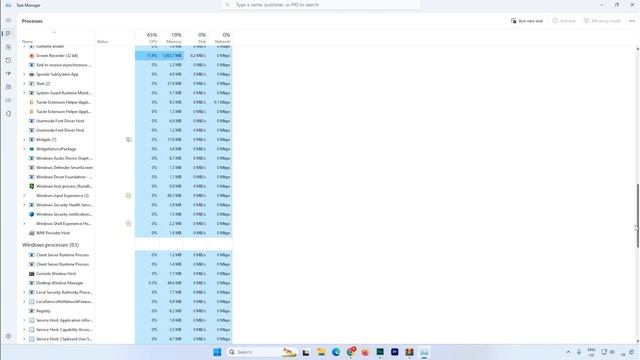Open the Windows Start menu
The width and height of the screenshot is (640, 360).
[x=217, y=352]
